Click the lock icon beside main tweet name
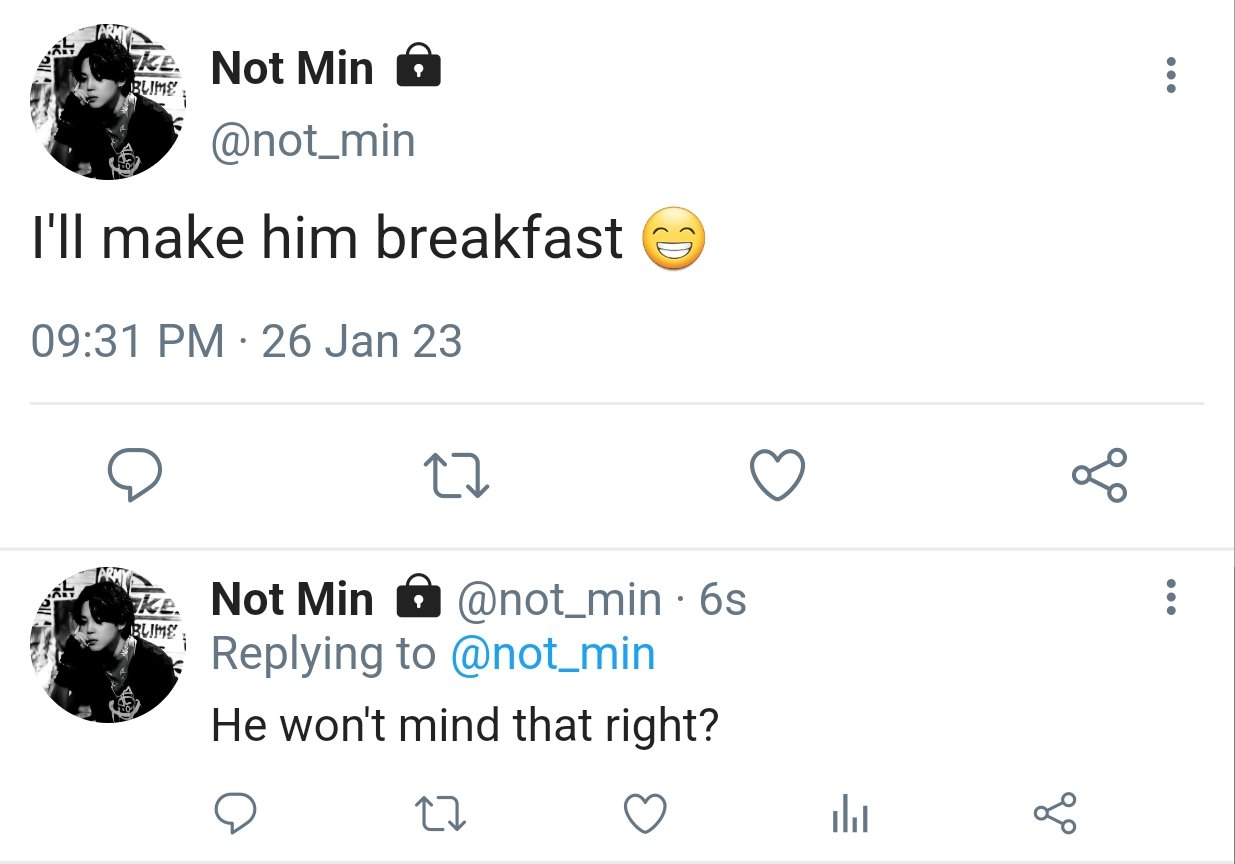Image resolution: width=1235 pixels, height=864 pixels. coord(419,68)
